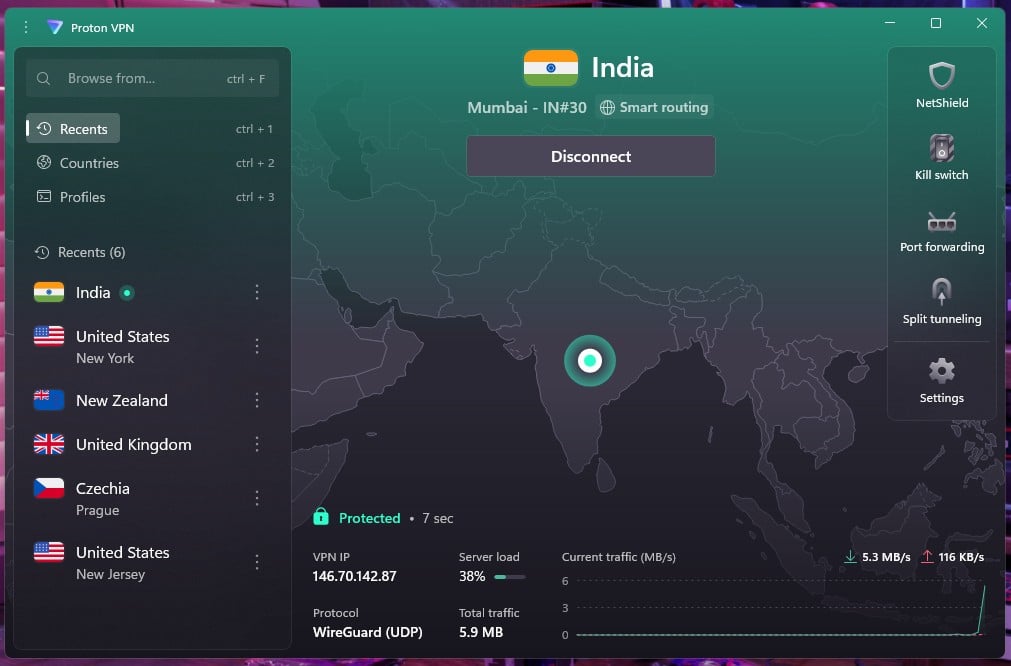Minimize the Proton VPN window
The image size is (1011, 666).
tap(890, 23)
